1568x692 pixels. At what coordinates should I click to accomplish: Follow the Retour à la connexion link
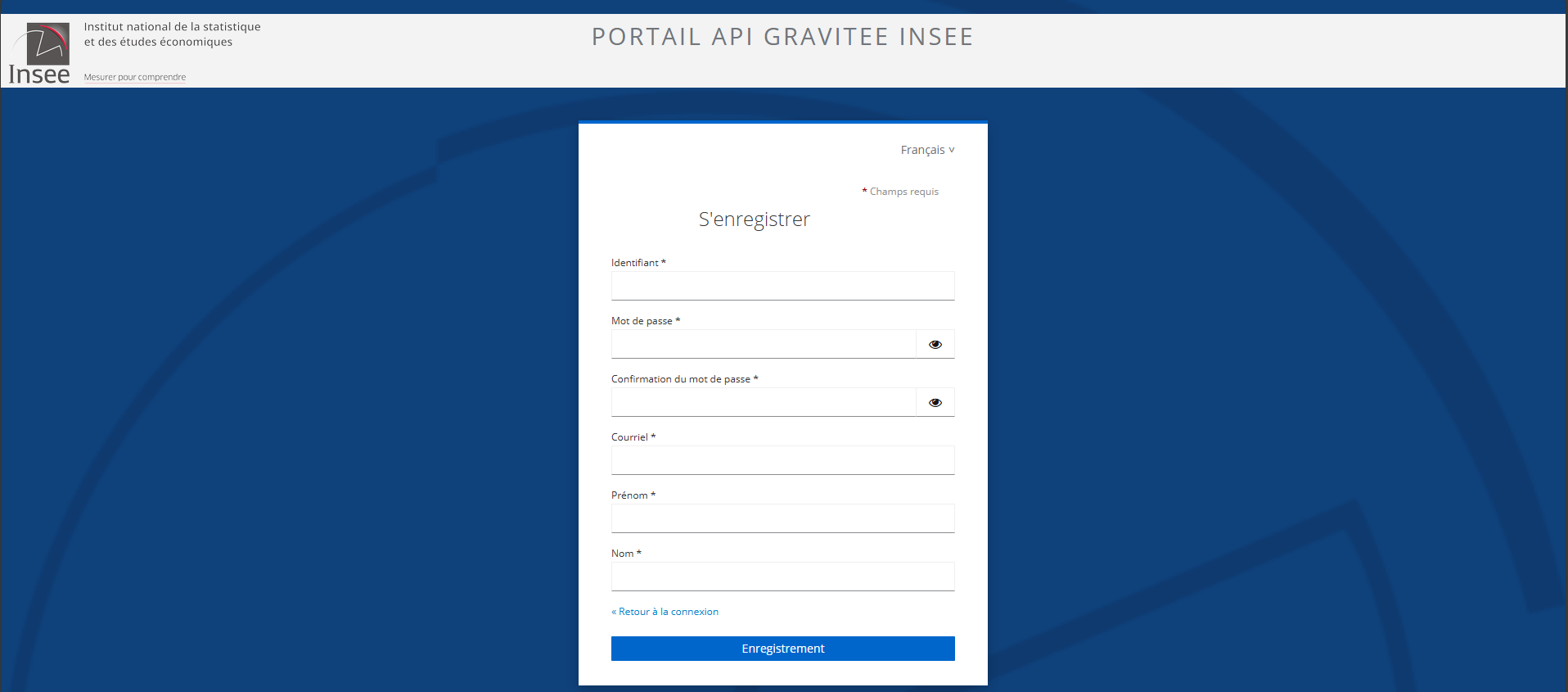tap(668, 612)
